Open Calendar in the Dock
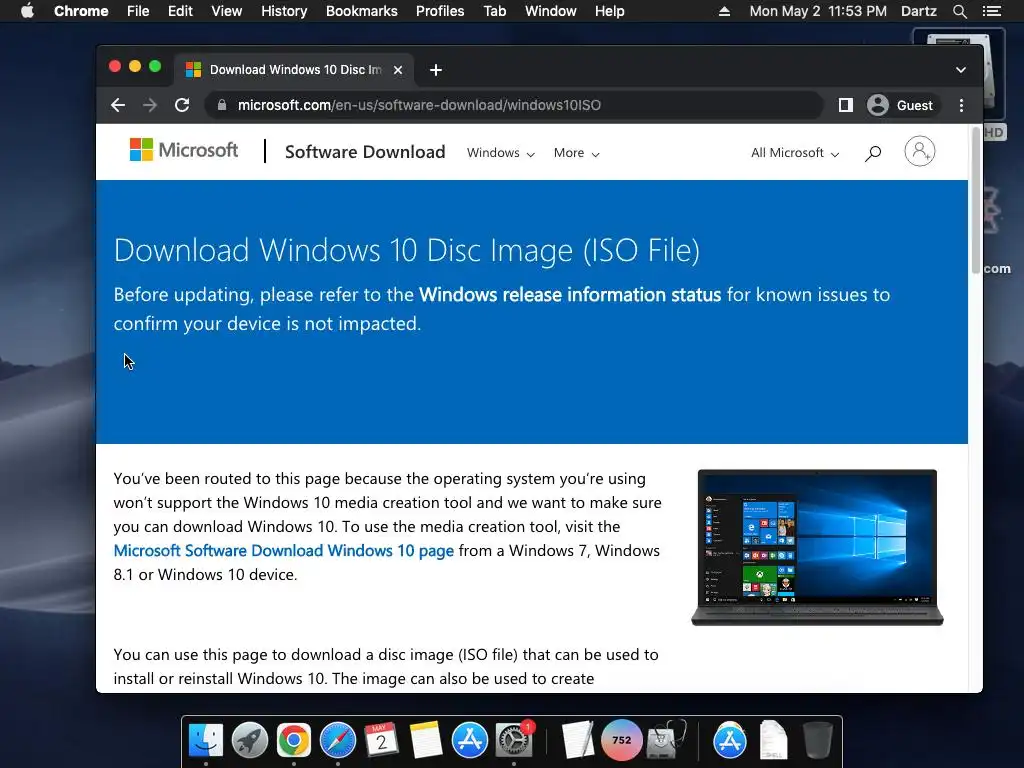The image size is (1024, 768). (x=381, y=740)
